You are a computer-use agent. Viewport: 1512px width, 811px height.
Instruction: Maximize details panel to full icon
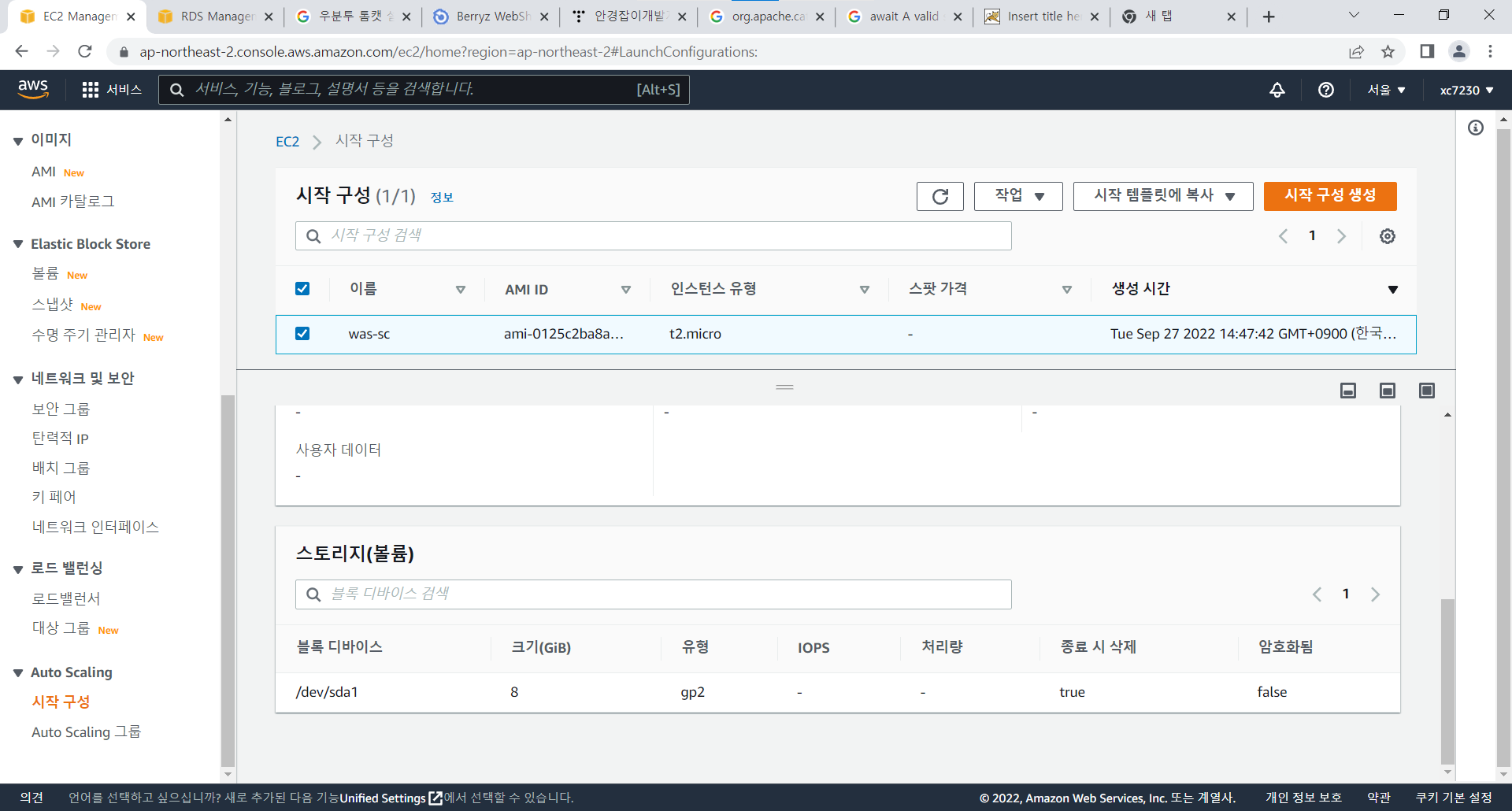(1427, 391)
